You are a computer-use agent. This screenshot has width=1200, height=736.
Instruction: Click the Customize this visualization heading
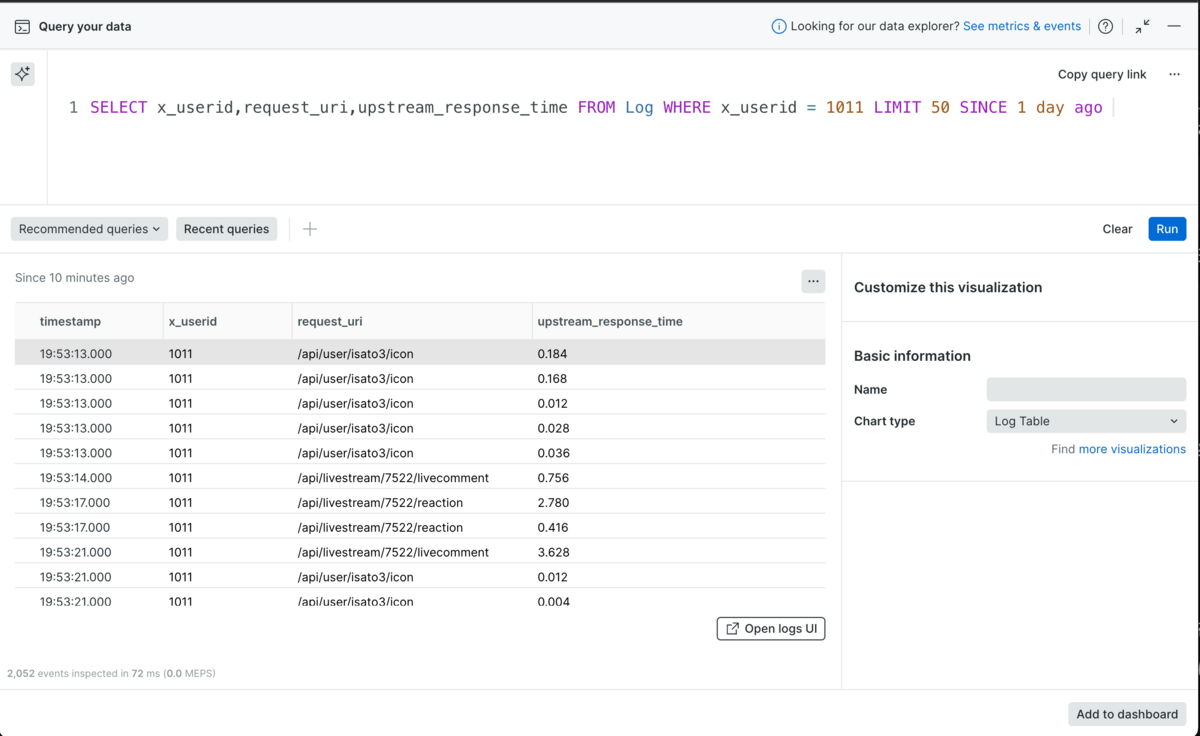pos(948,287)
